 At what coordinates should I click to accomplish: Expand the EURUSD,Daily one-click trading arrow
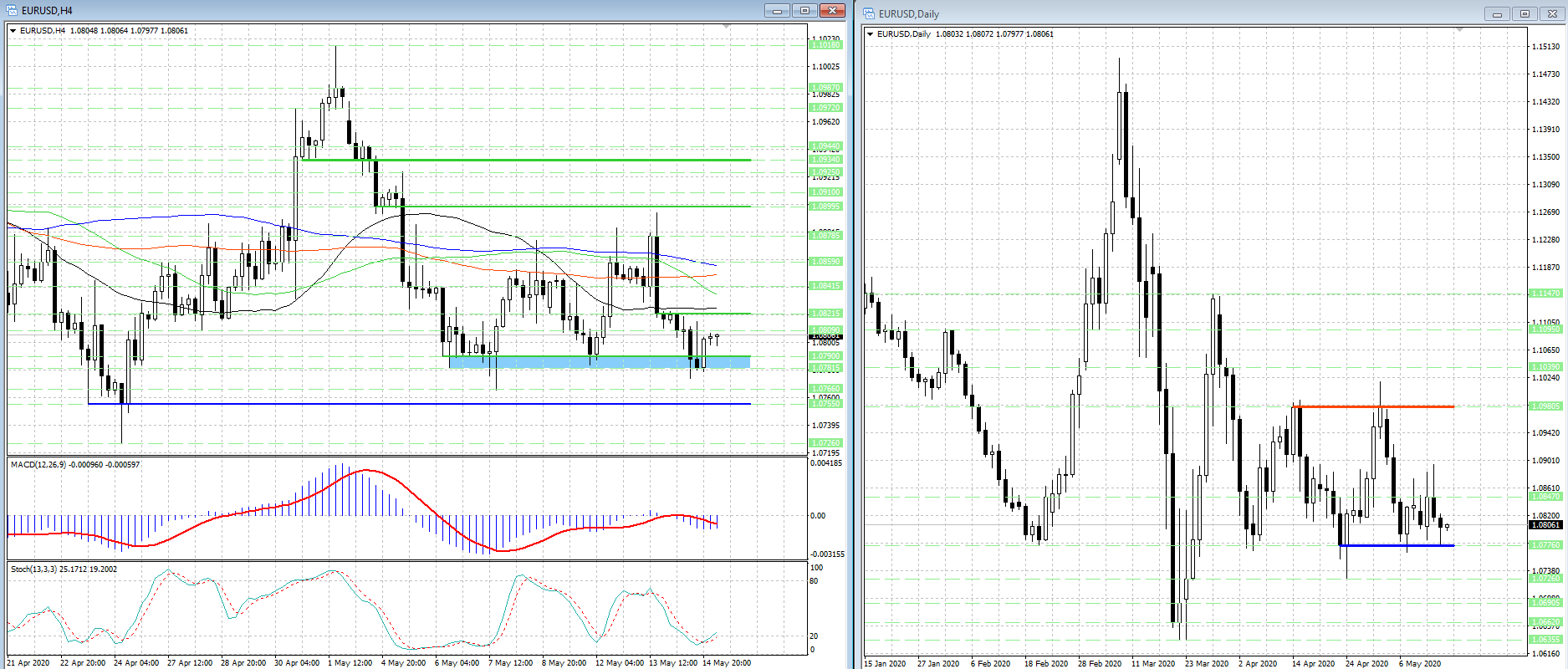[x=871, y=34]
